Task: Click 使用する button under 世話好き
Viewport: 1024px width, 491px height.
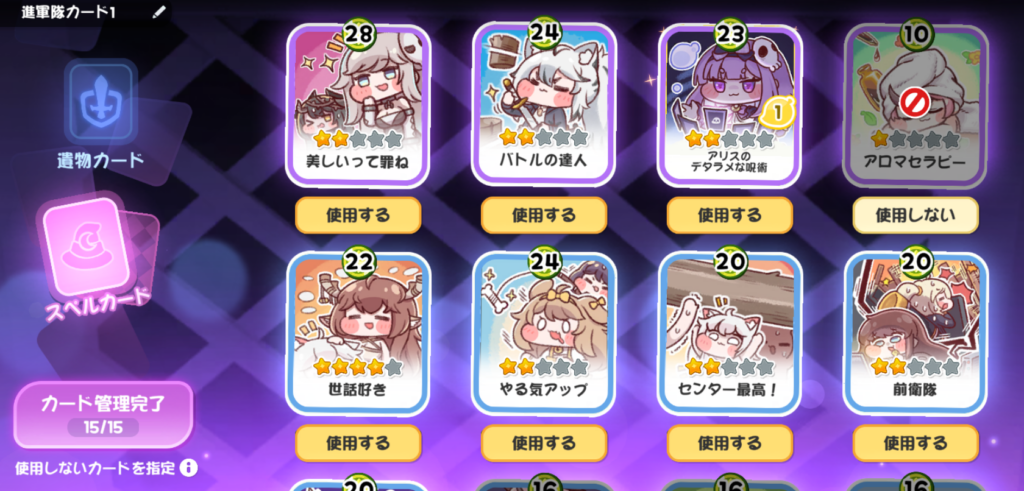Action: coord(359,443)
